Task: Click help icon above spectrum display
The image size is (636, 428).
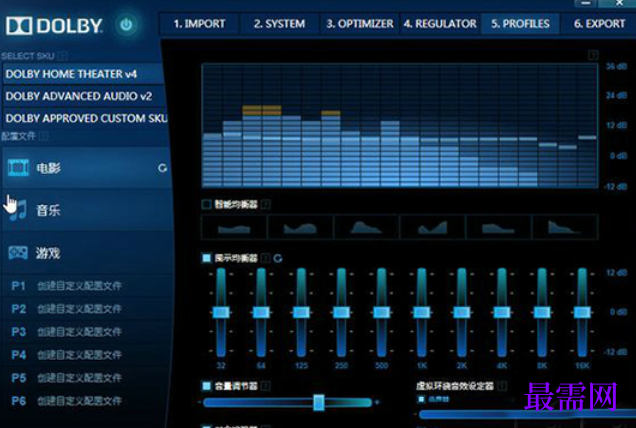Action: [x=593, y=55]
